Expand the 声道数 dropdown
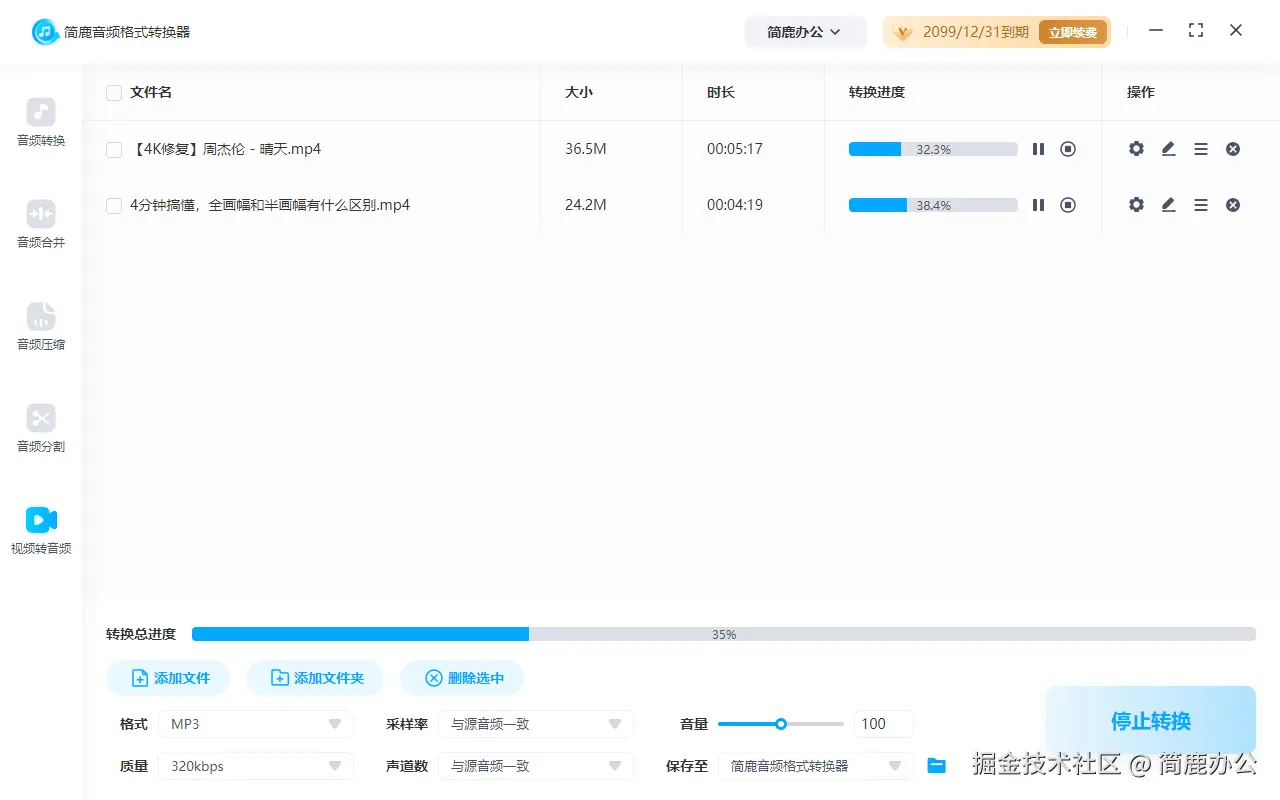1280x800 pixels. tap(536, 766)
